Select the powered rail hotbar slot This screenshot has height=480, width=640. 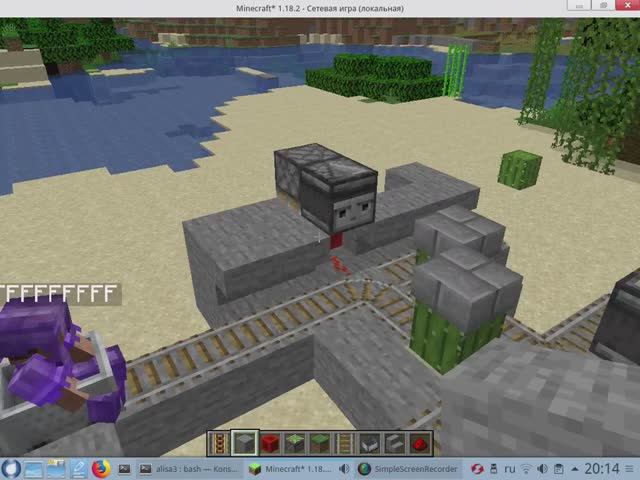pos(219,443)
